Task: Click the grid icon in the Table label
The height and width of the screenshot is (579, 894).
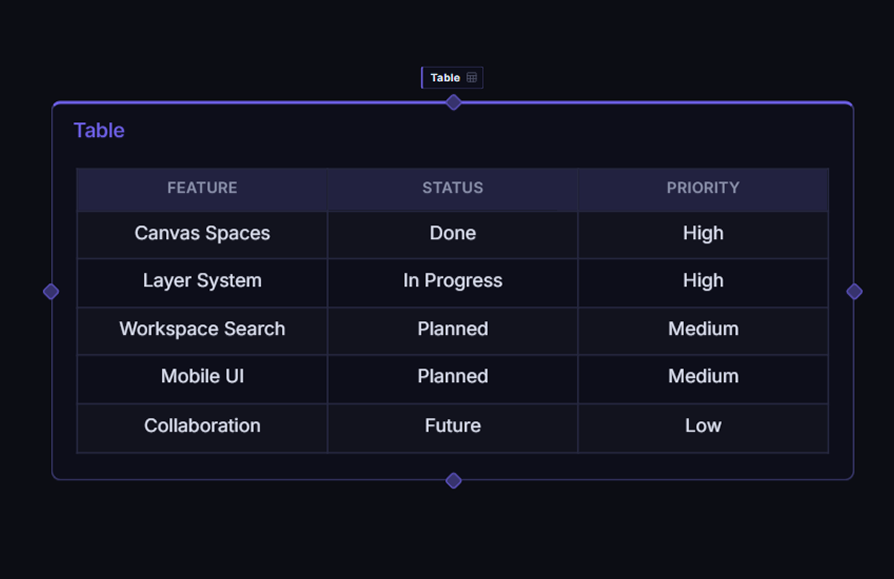Action: pyautogui.click(x=472, y=78)
